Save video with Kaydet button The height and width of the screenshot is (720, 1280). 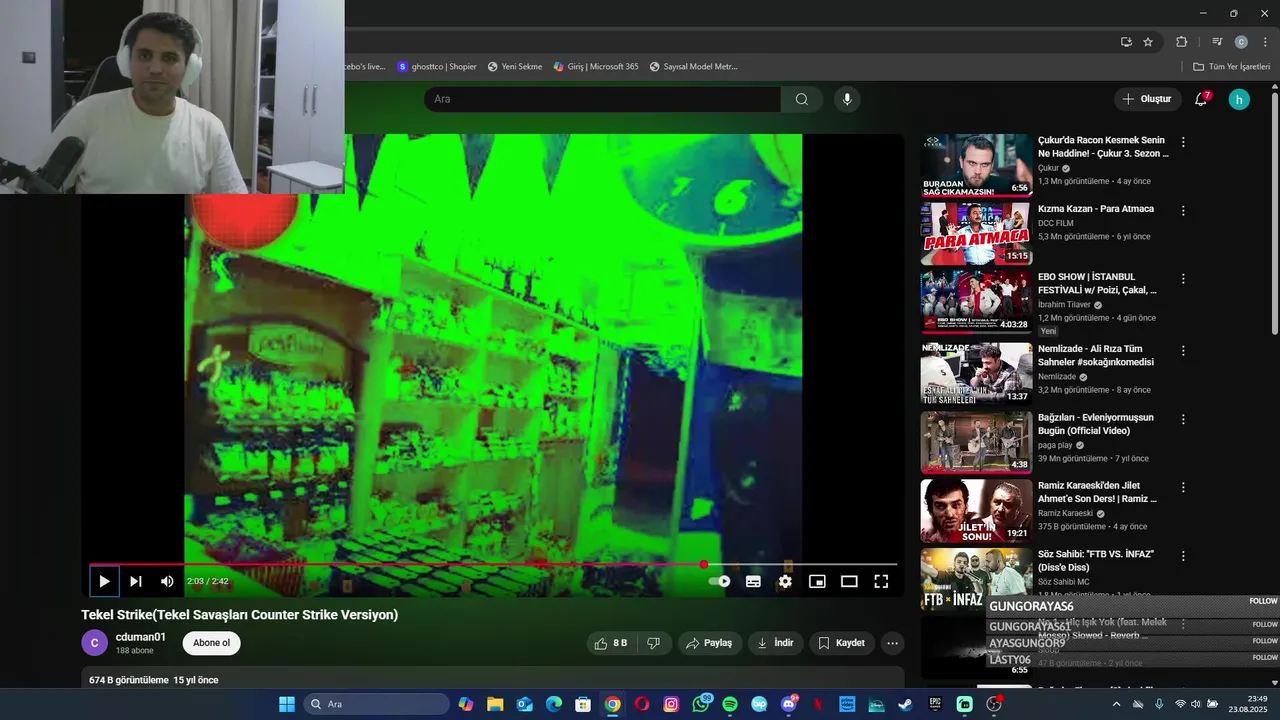click(x=841, y=643)
